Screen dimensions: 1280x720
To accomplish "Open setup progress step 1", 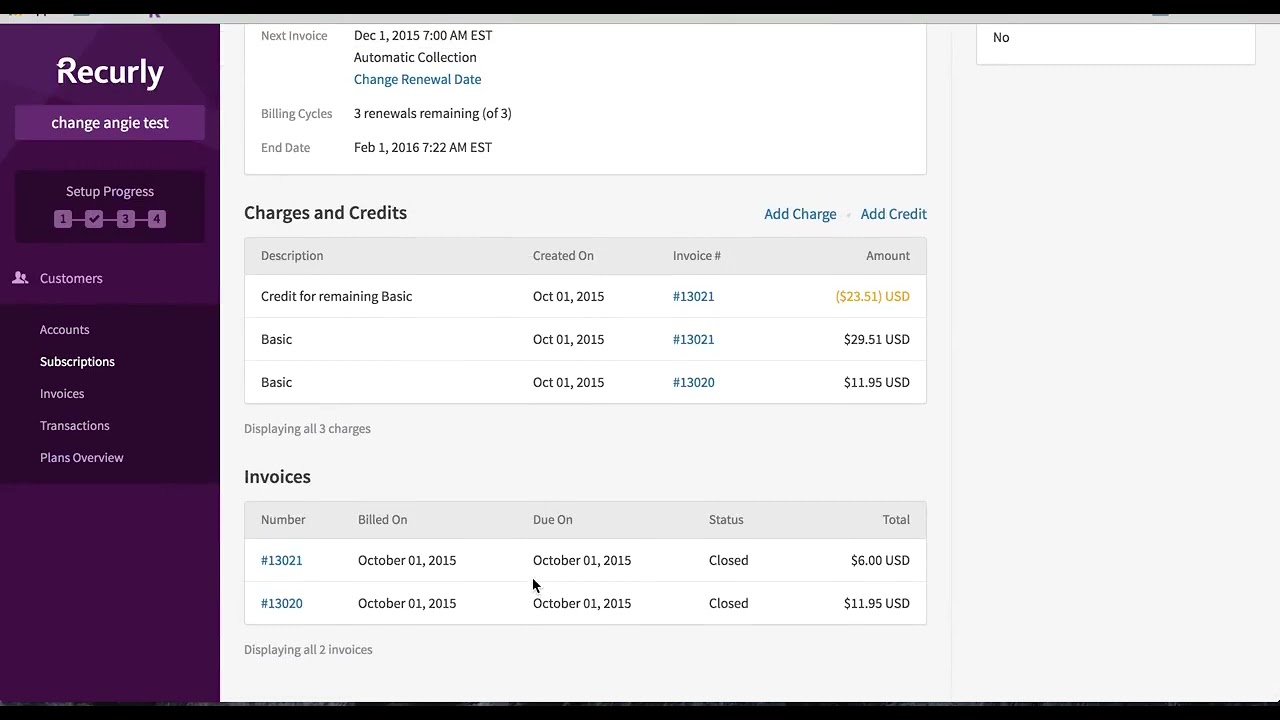I will tap(63, 219).
